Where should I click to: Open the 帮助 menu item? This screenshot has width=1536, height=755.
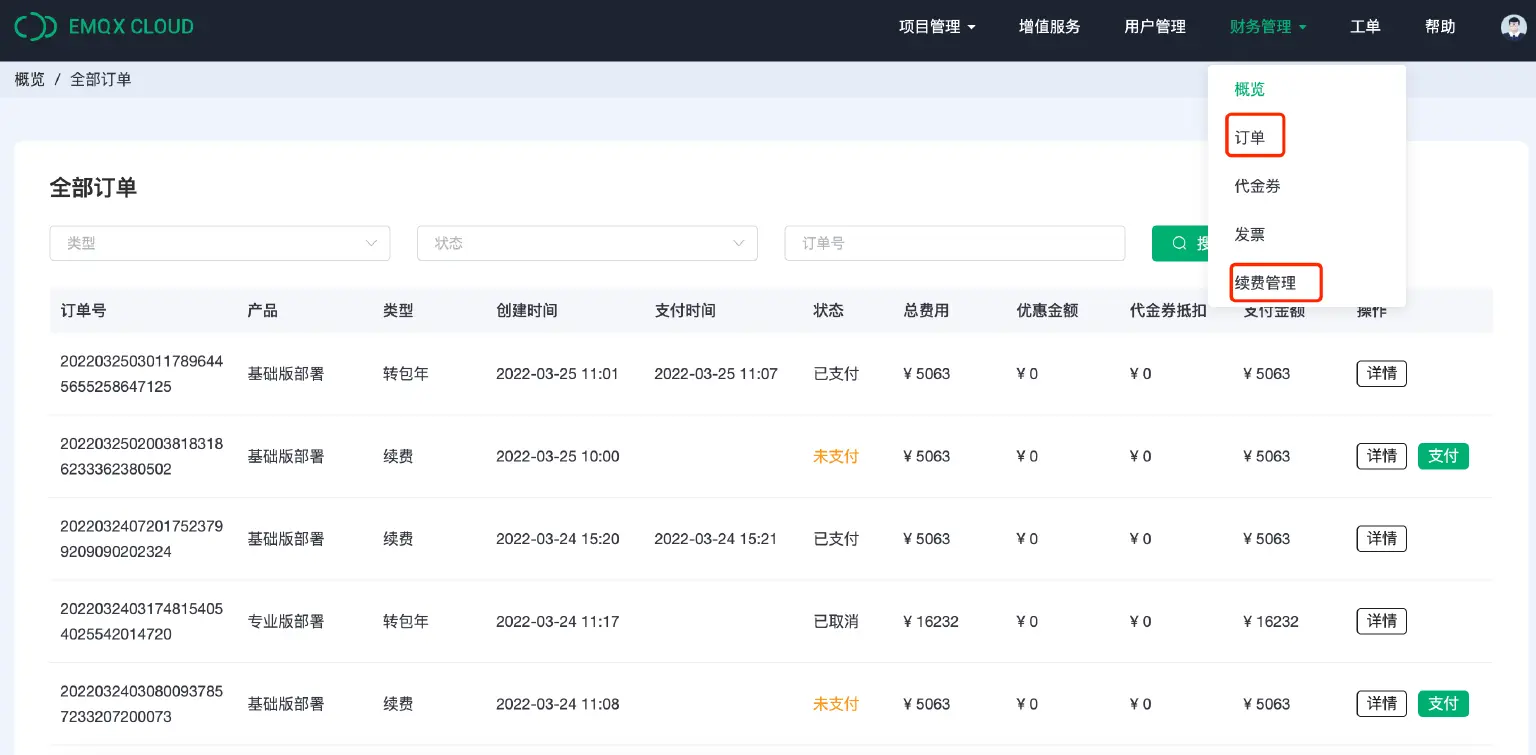click(1440, 27)
